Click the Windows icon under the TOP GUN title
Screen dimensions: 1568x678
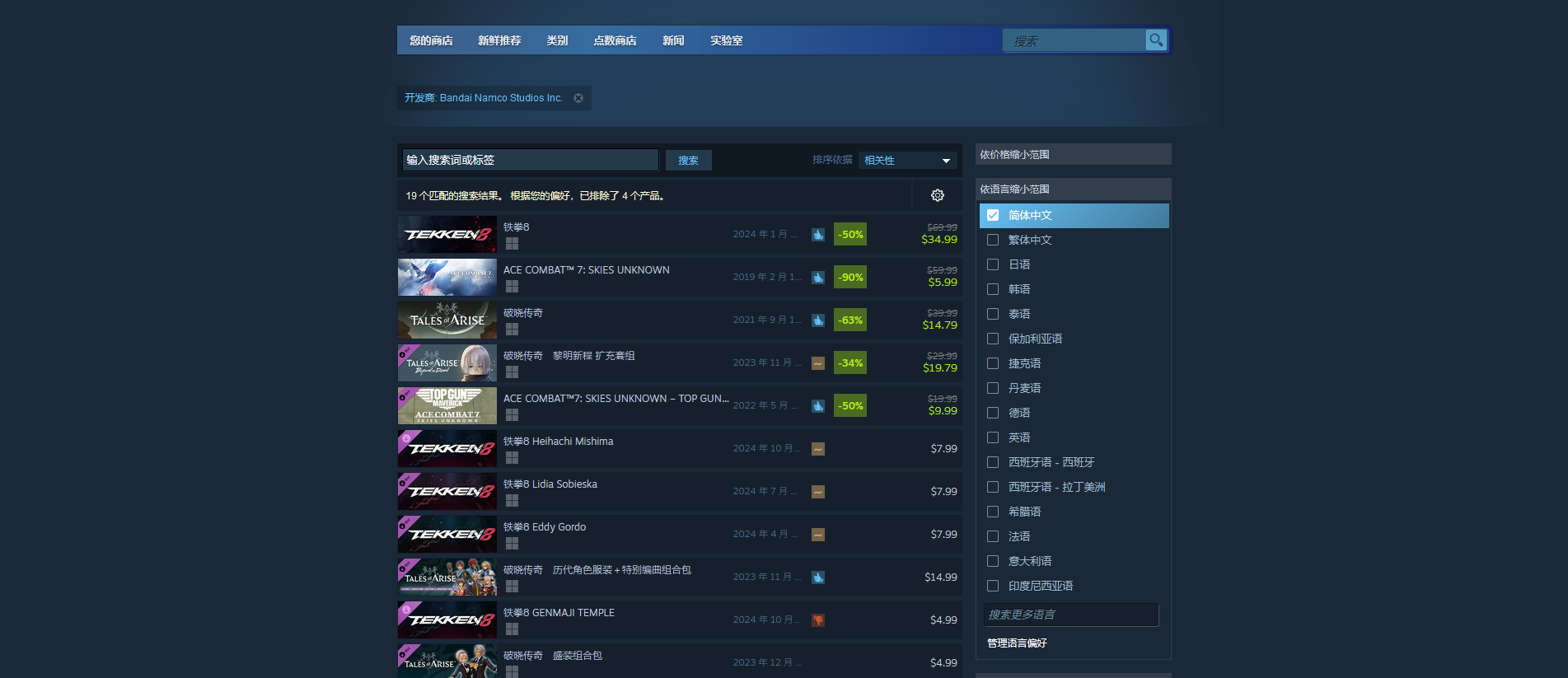(x=512, y=415)
